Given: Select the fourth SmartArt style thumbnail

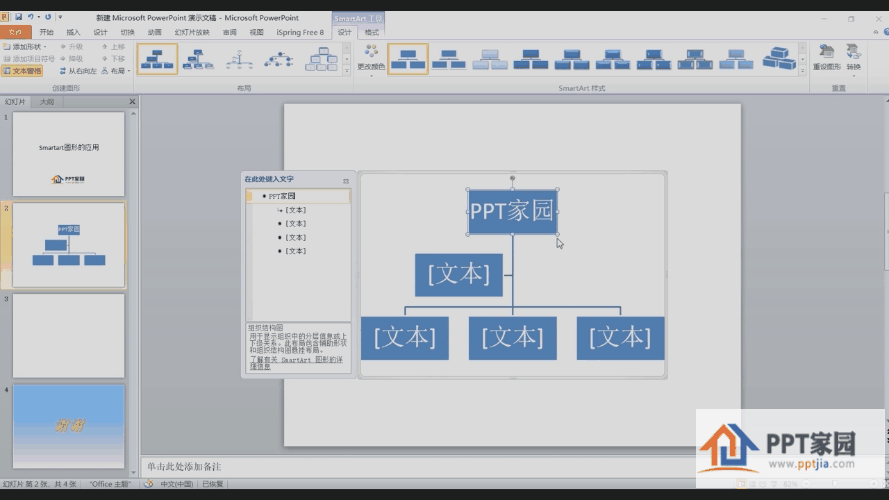Looking at the screenshot, I should coord(531,59).
